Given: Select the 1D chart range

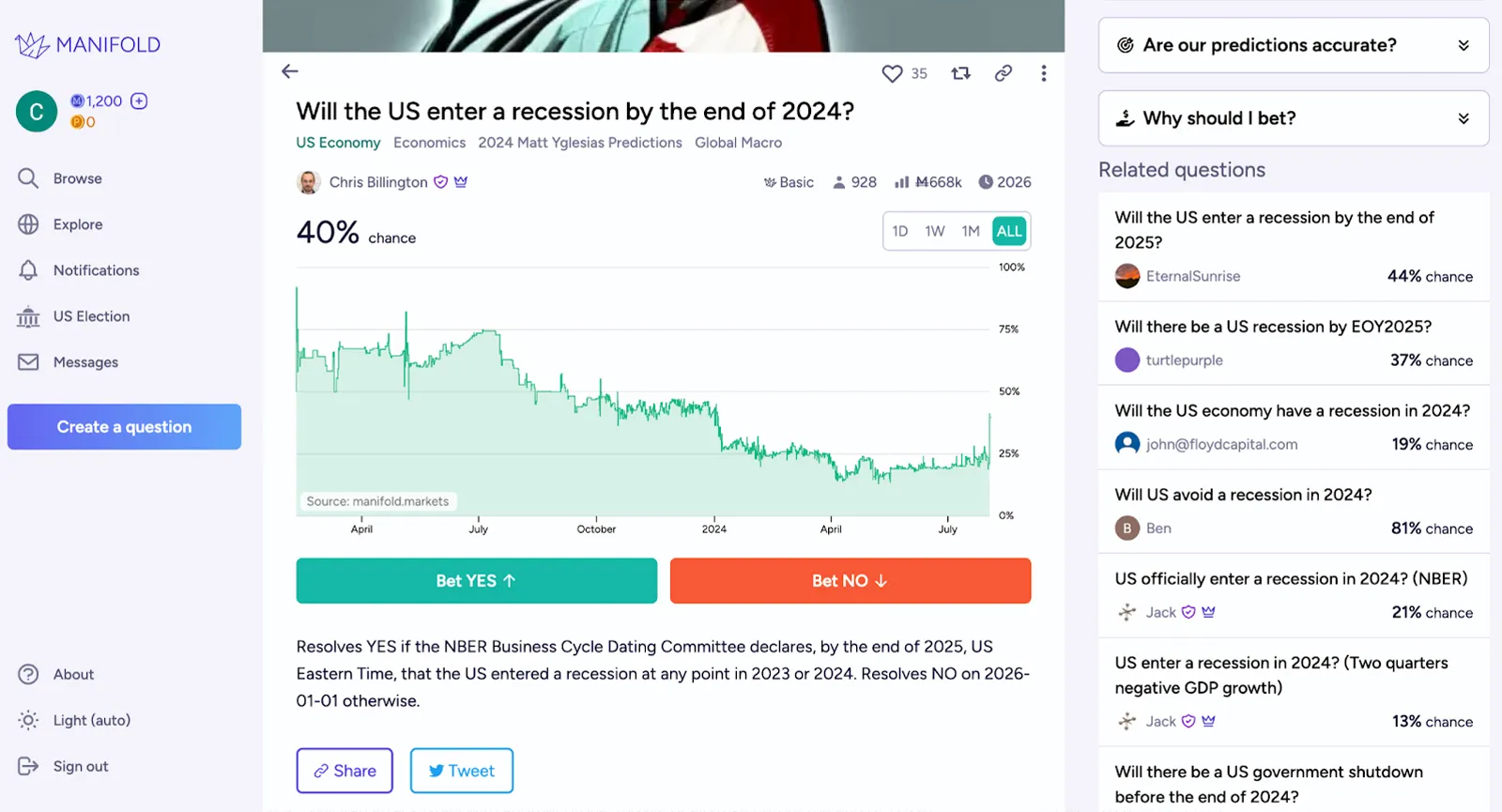Looking at the screenshot, I should [x=900, y=231].
